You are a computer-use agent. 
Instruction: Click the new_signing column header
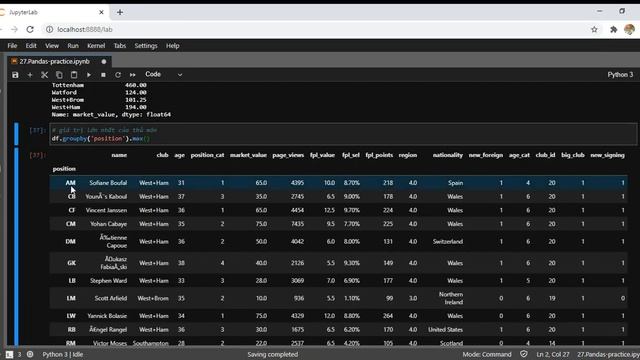(607, 155)
